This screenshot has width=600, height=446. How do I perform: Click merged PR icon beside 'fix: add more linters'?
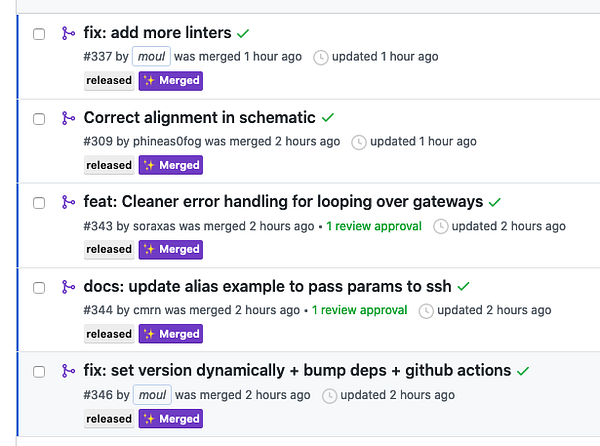[x=67, y=33]
